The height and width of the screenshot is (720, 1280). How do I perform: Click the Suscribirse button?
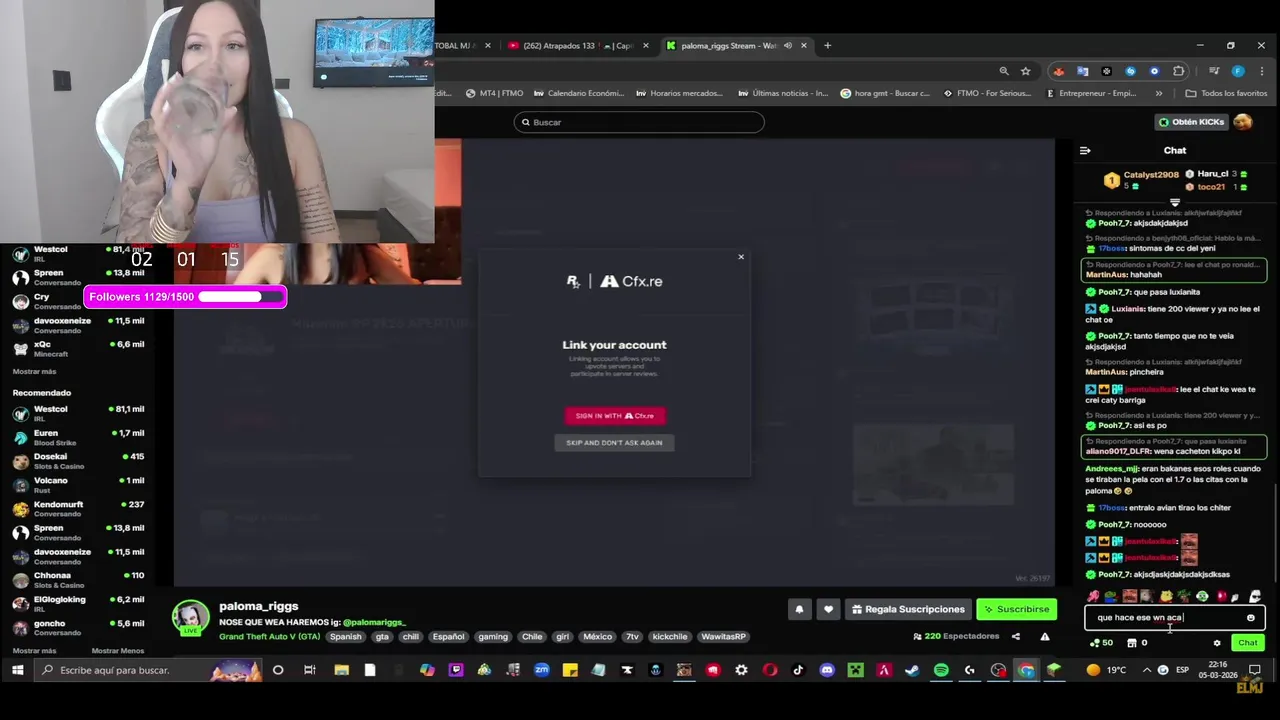1017,609
